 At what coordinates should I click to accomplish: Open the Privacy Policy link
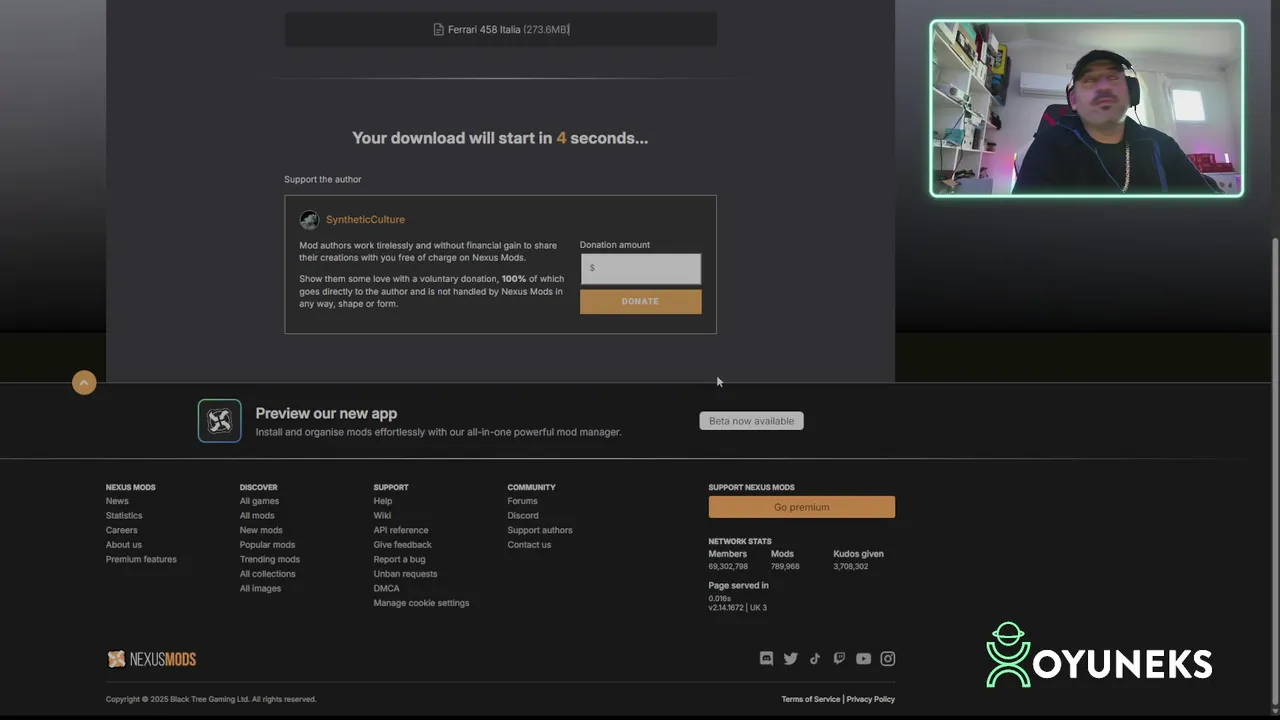(x=871, y=699)
